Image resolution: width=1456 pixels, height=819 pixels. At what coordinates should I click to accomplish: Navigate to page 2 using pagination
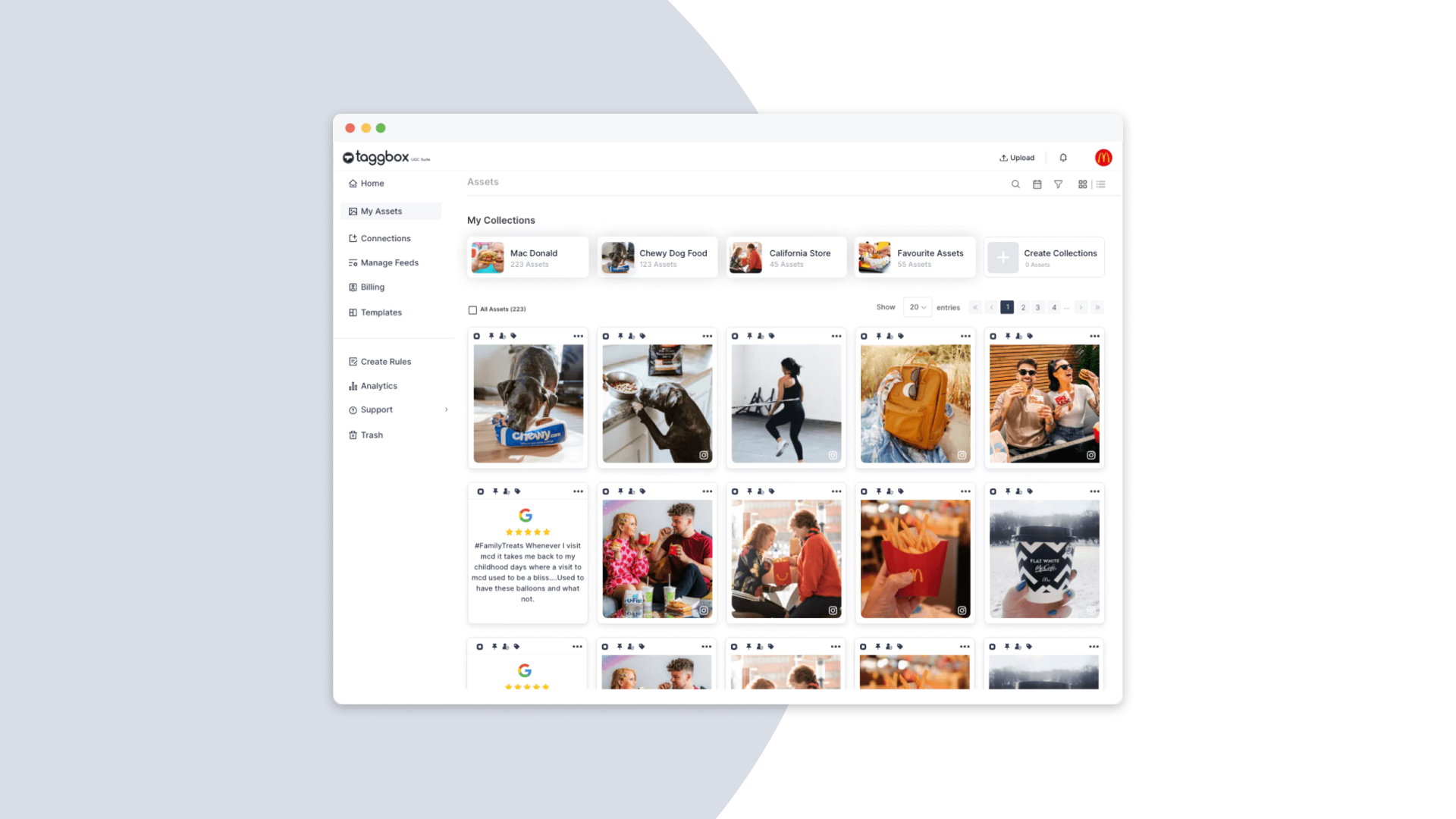pyautogui.click(x=1023, y=307)
